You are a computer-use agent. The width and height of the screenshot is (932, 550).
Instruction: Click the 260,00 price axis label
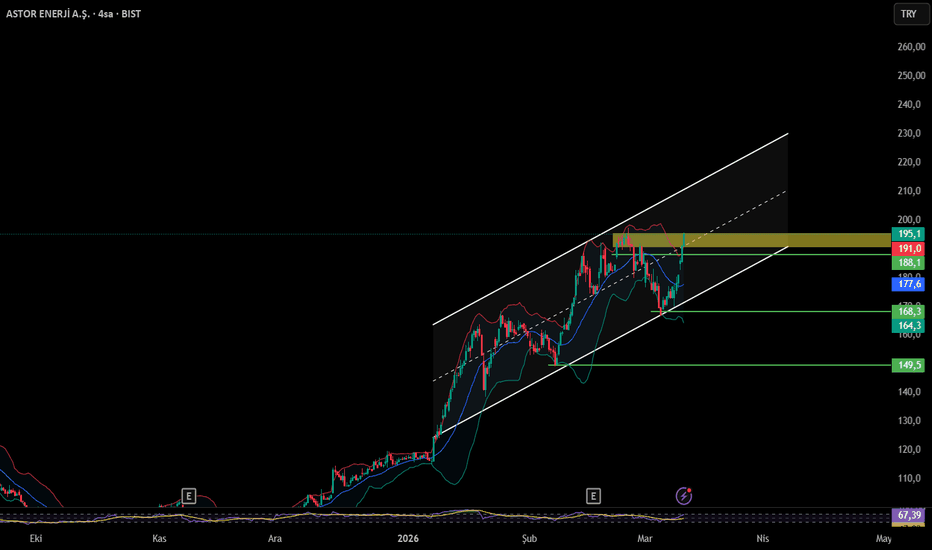click(x=911, y=47)
